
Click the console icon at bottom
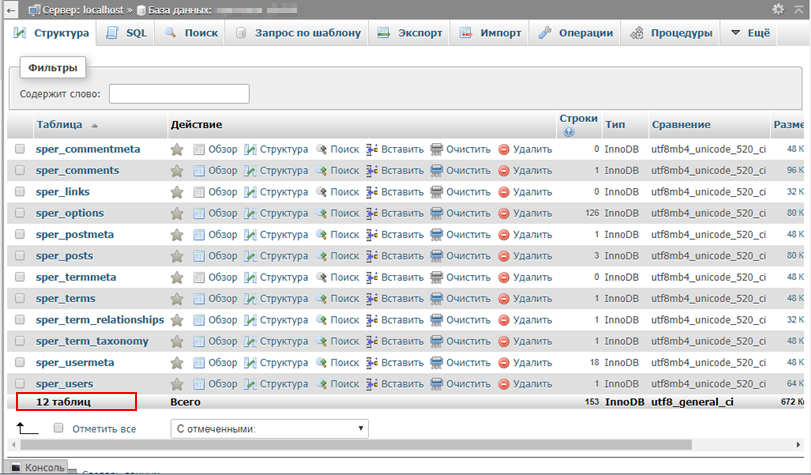[x=16, y=467]
